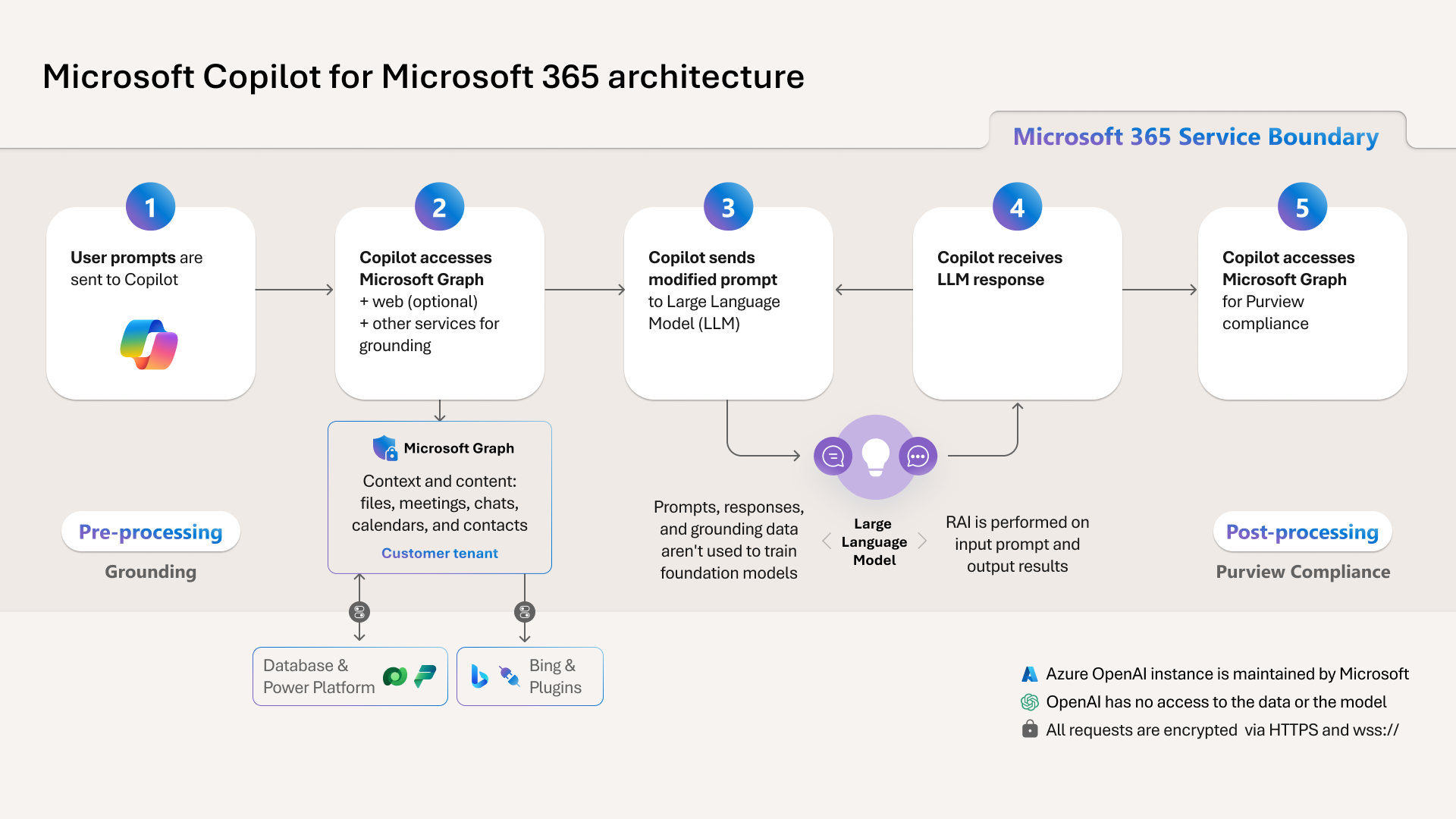The width and height of the screenshot is (1456, 819).
Task: Select the response bubble with three dots
Action: [x=918, y=456]
